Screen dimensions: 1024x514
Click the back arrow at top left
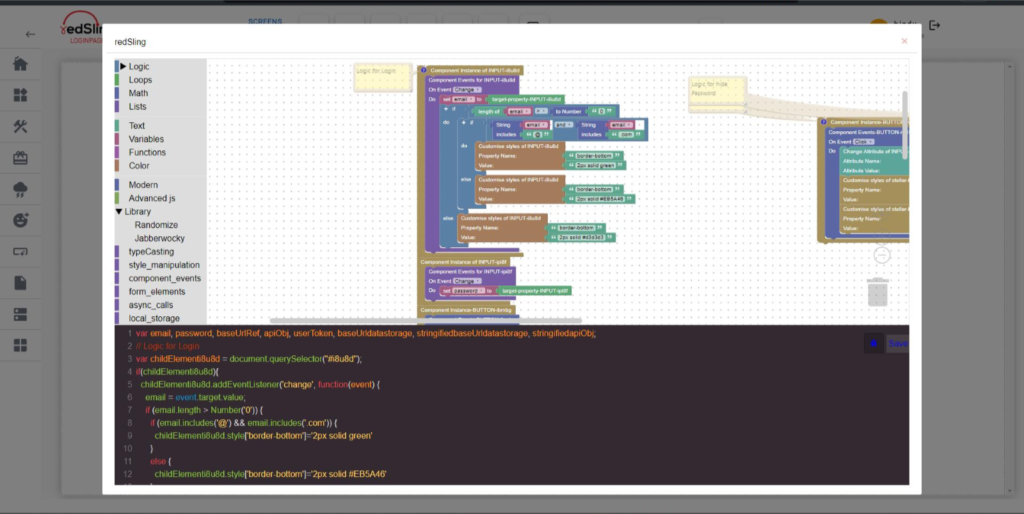click(x=30, y=34)
